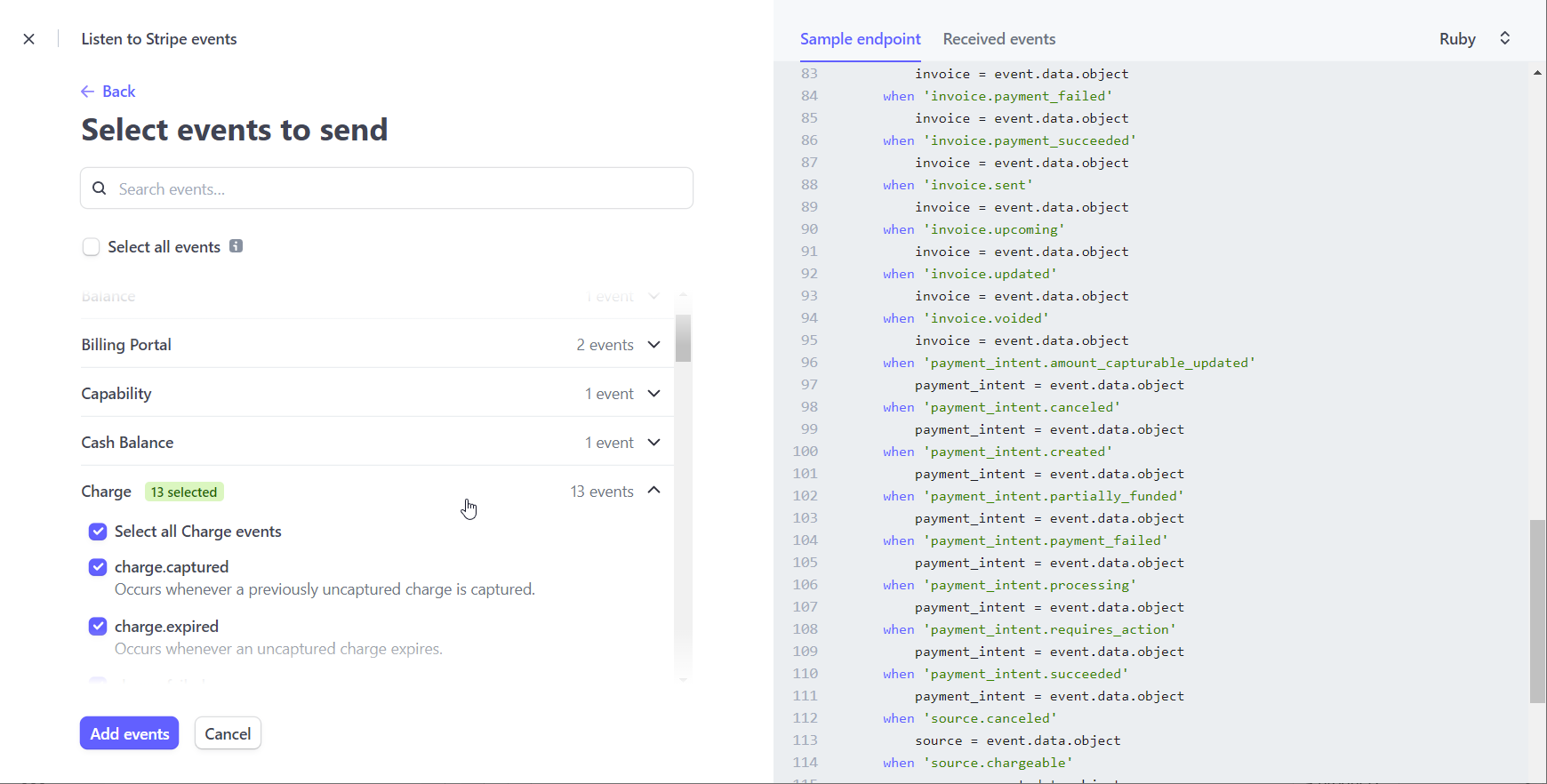The height and width of the screenshot is (784, 1547).
Task: Click the 'invoice.voided' code line
Action: point(966,318)
